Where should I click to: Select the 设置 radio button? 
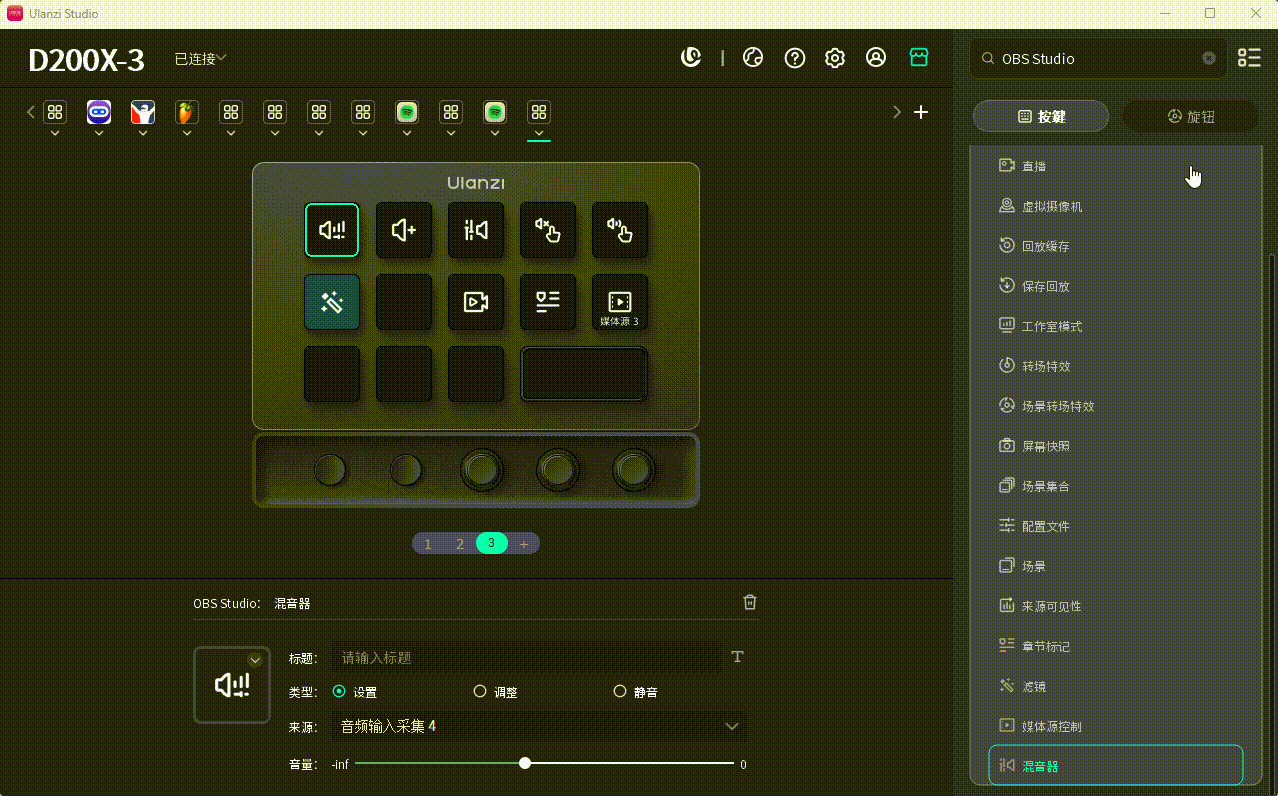339,691
